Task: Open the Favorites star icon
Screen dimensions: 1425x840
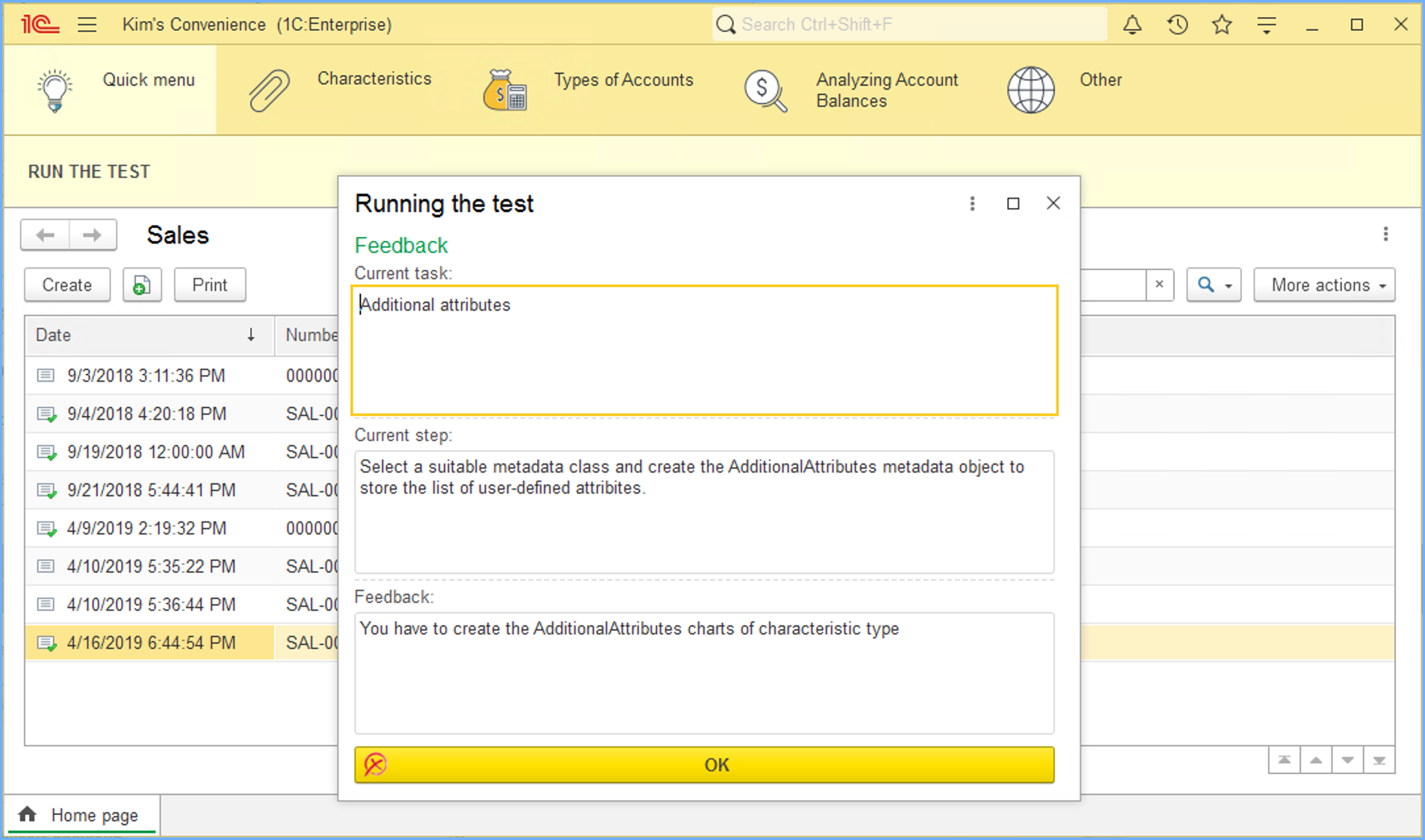Action: tap(1222, 25)
